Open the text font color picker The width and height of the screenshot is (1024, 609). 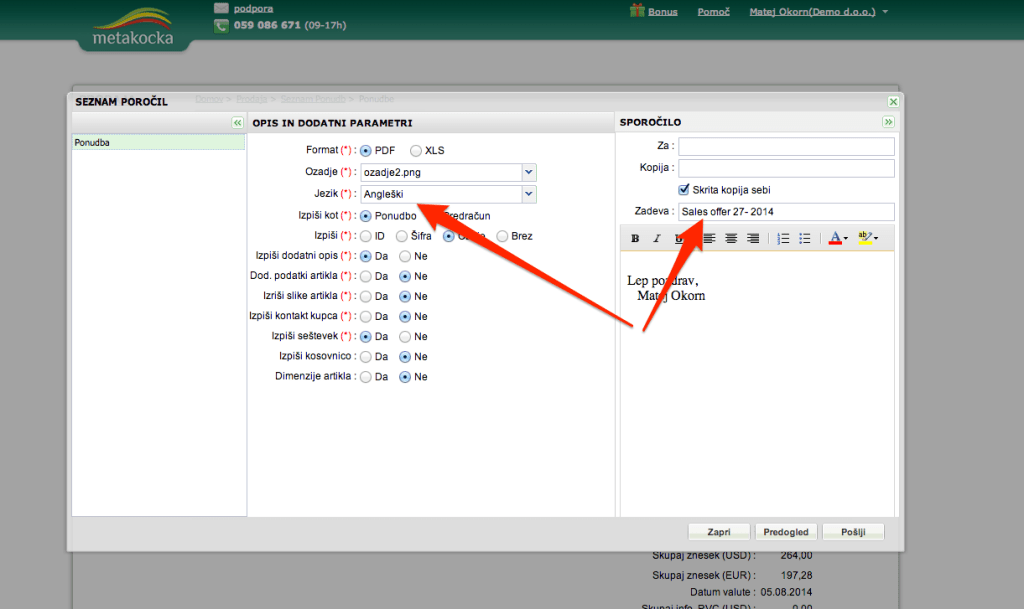pyautogui.click(x=838, y=239)
